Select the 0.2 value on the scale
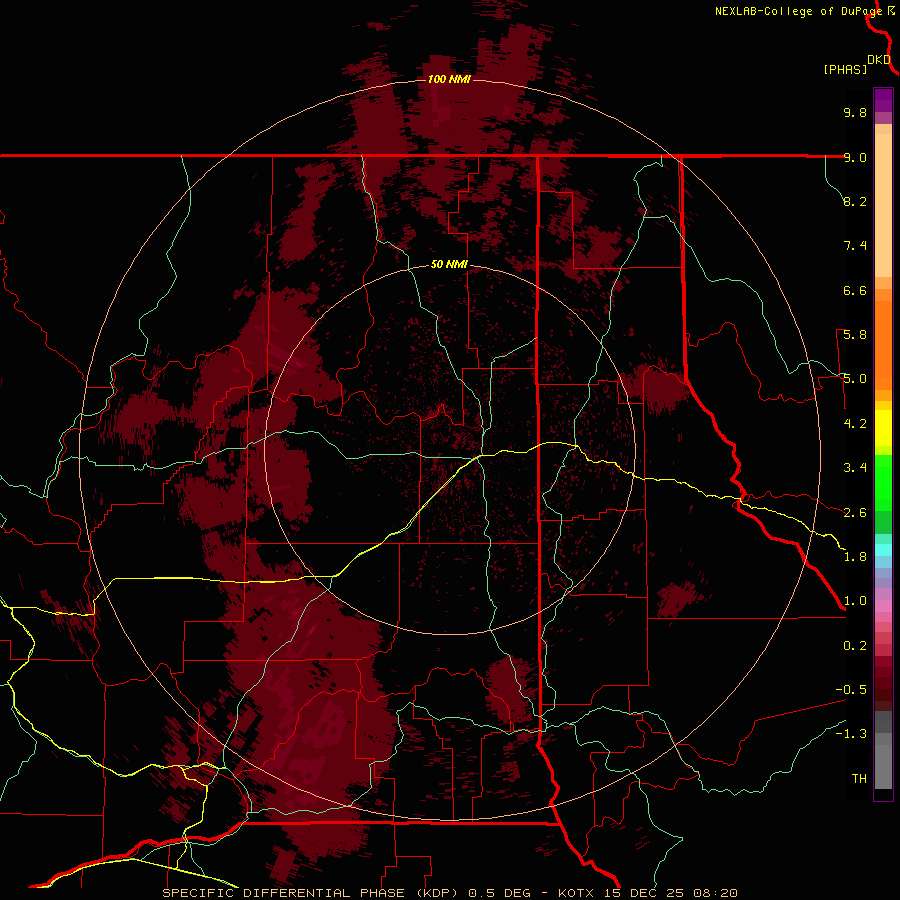The image size is (900, 900). point(855,646)
